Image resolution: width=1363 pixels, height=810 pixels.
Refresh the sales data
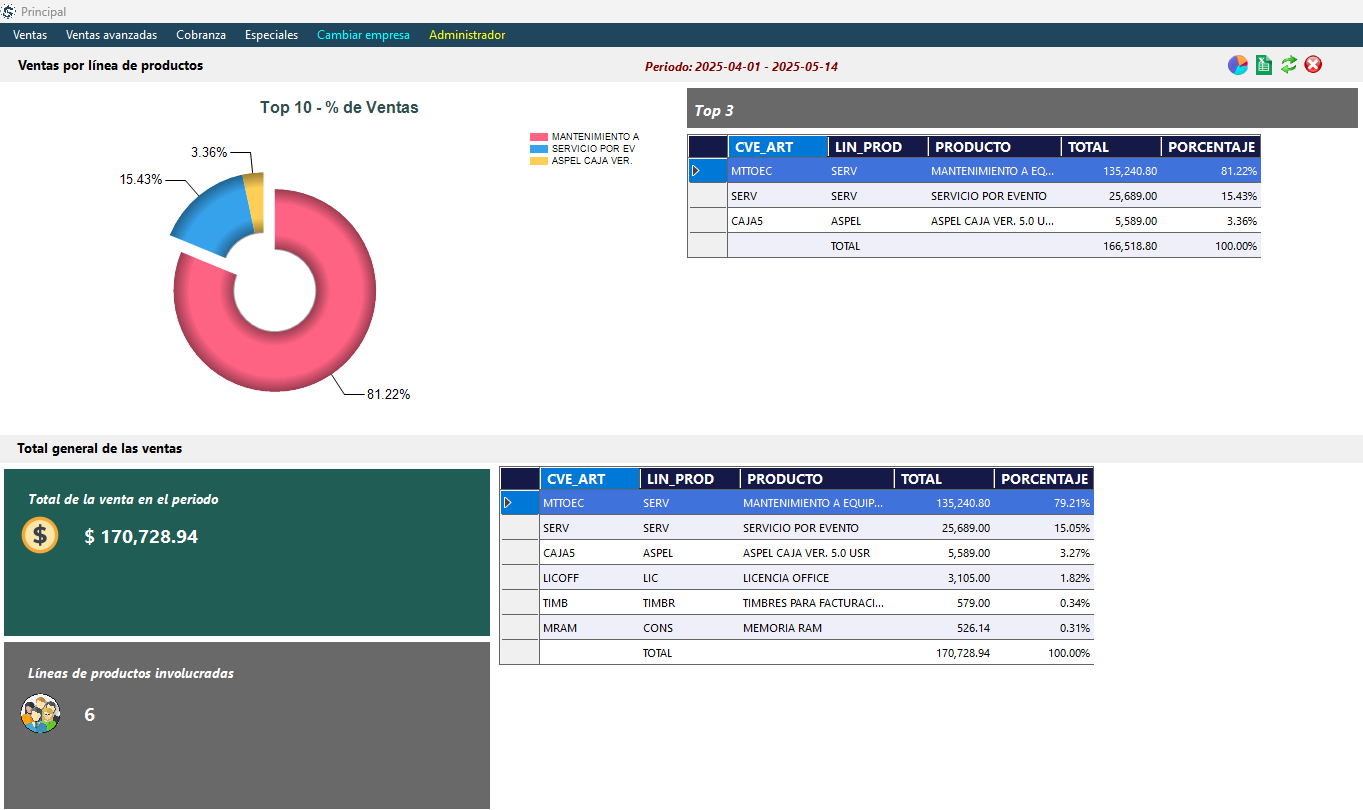coord(1288,64)
